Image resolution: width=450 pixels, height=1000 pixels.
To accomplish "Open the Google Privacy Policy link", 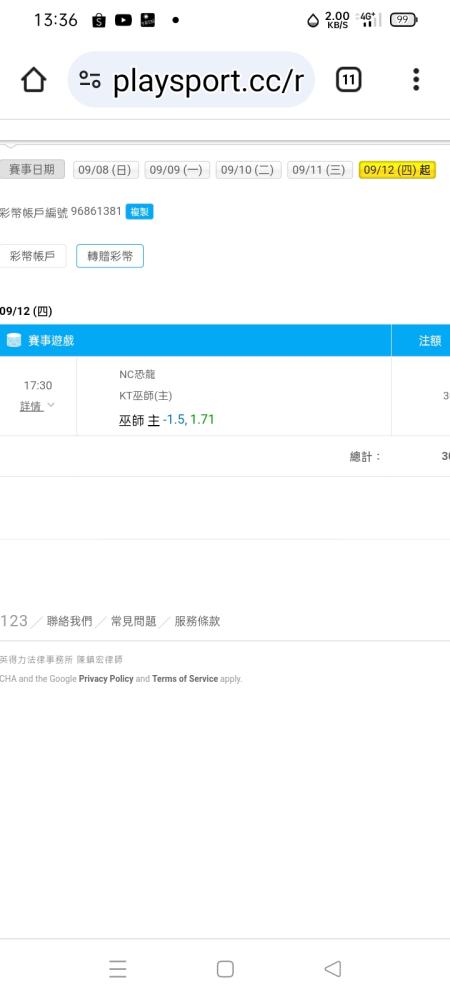I will click(x=106, y=679).
